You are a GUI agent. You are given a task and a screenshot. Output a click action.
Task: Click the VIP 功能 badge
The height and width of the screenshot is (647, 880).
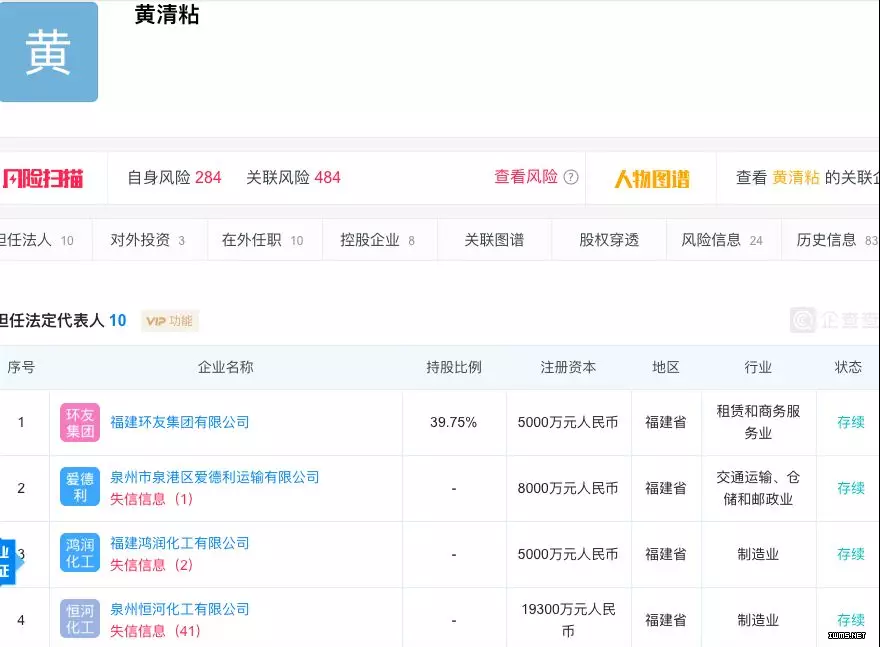point(169,321)
